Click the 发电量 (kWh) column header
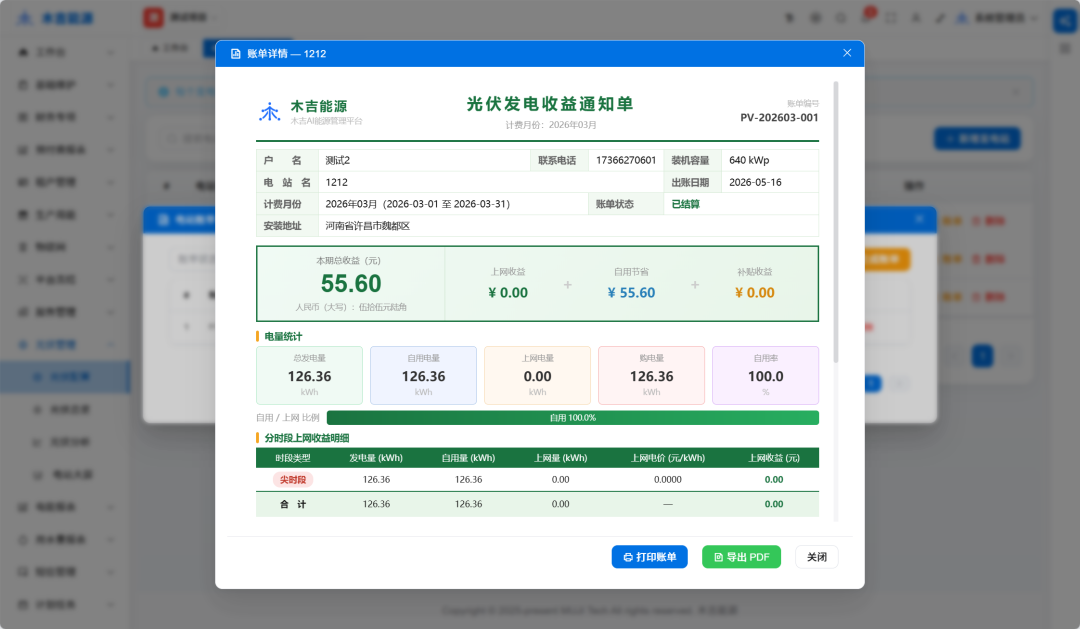The width and height of the screenshot is (1080, 629). pos(376,458)
